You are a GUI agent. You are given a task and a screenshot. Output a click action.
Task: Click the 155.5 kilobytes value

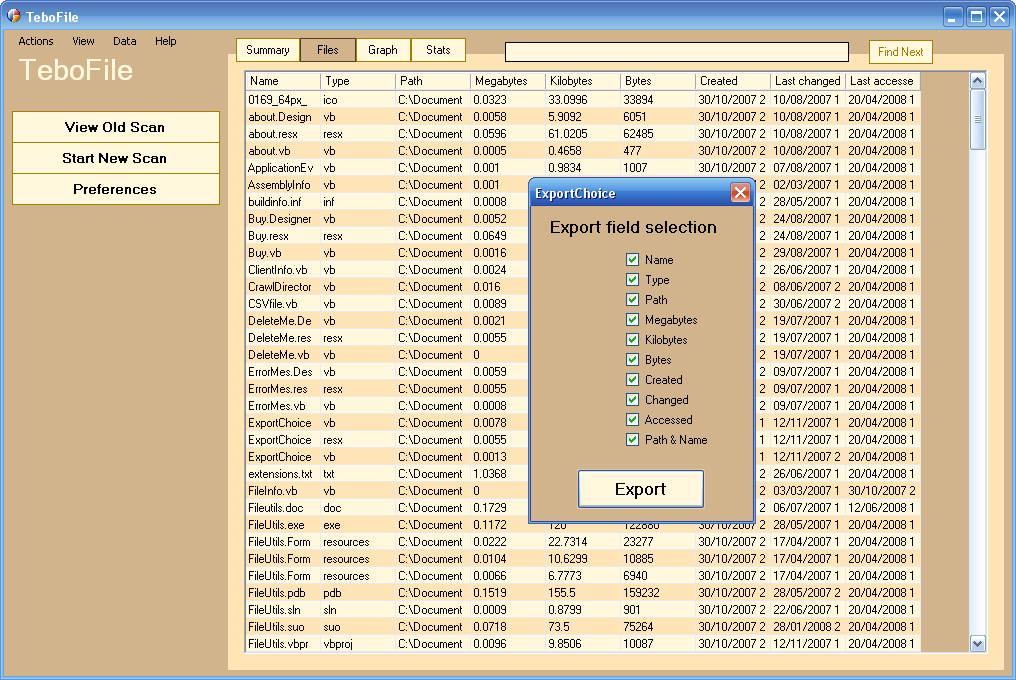click(562, 592)
